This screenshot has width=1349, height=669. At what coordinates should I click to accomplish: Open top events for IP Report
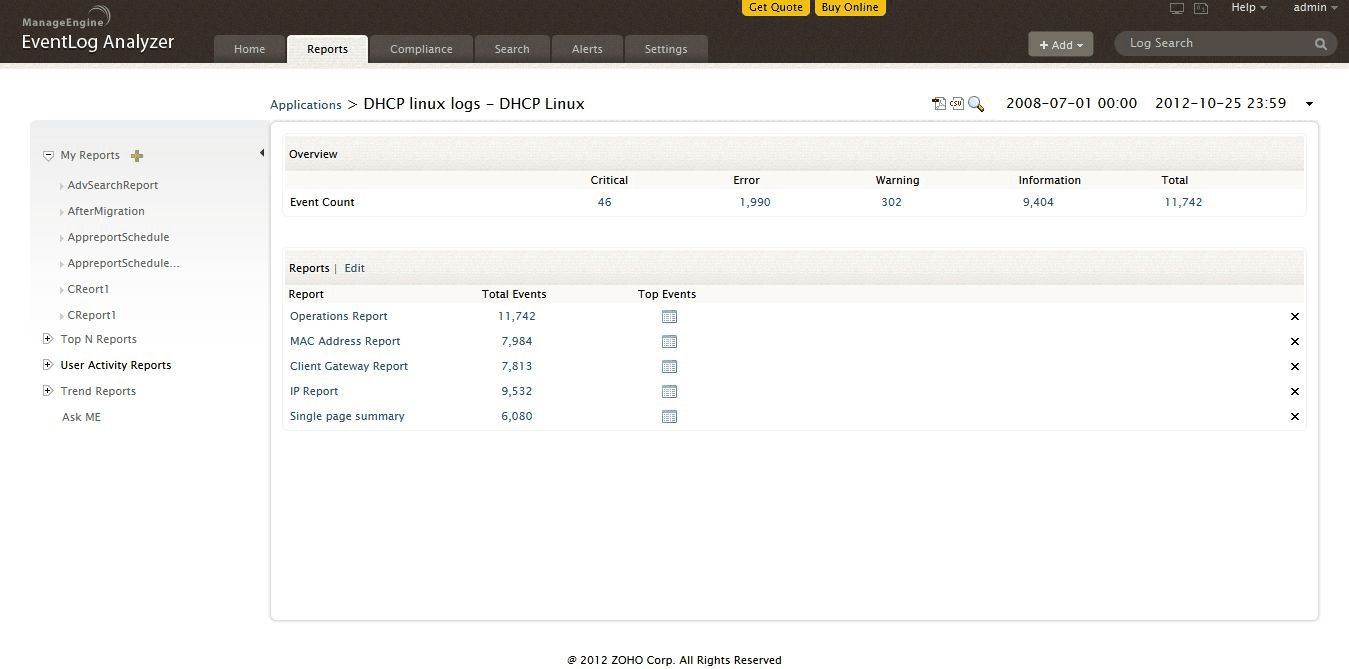[x=669, y=392]
